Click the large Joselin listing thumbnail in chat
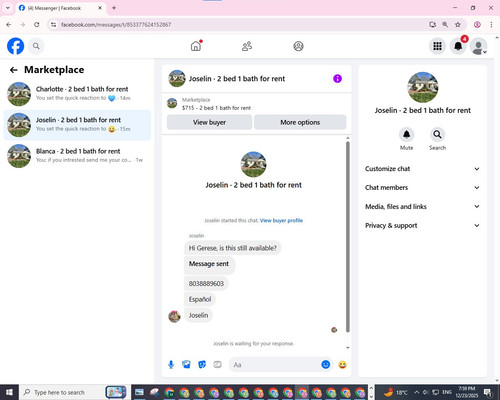Screen dimensions: 500x400 coord(253,164)
